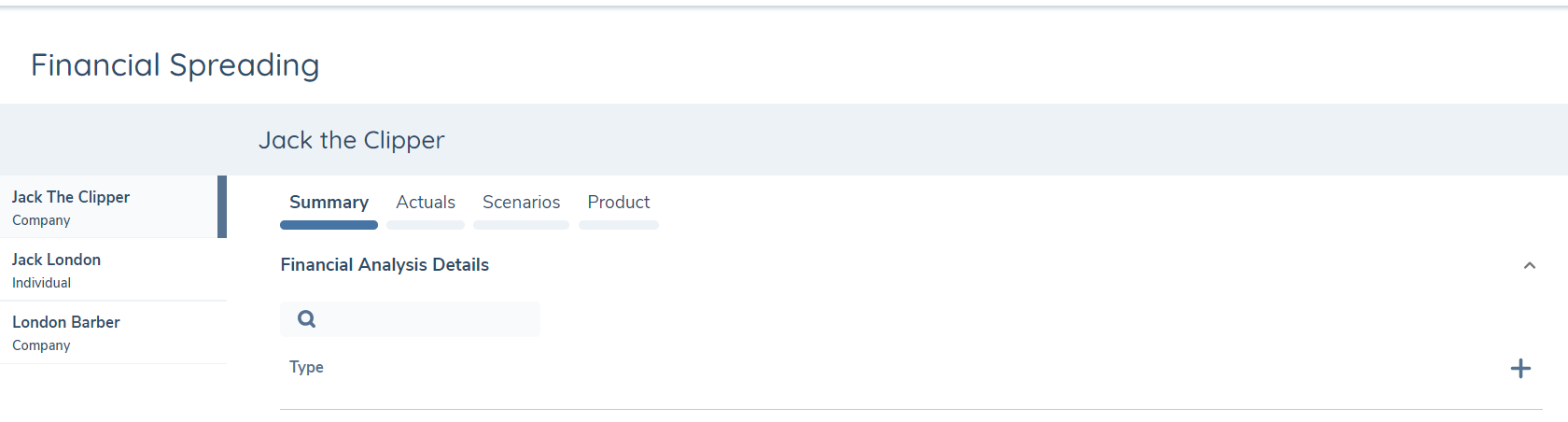Click the Financial Analysis Details heading
Screen dimensions: 1568x422
pos(385,265)
